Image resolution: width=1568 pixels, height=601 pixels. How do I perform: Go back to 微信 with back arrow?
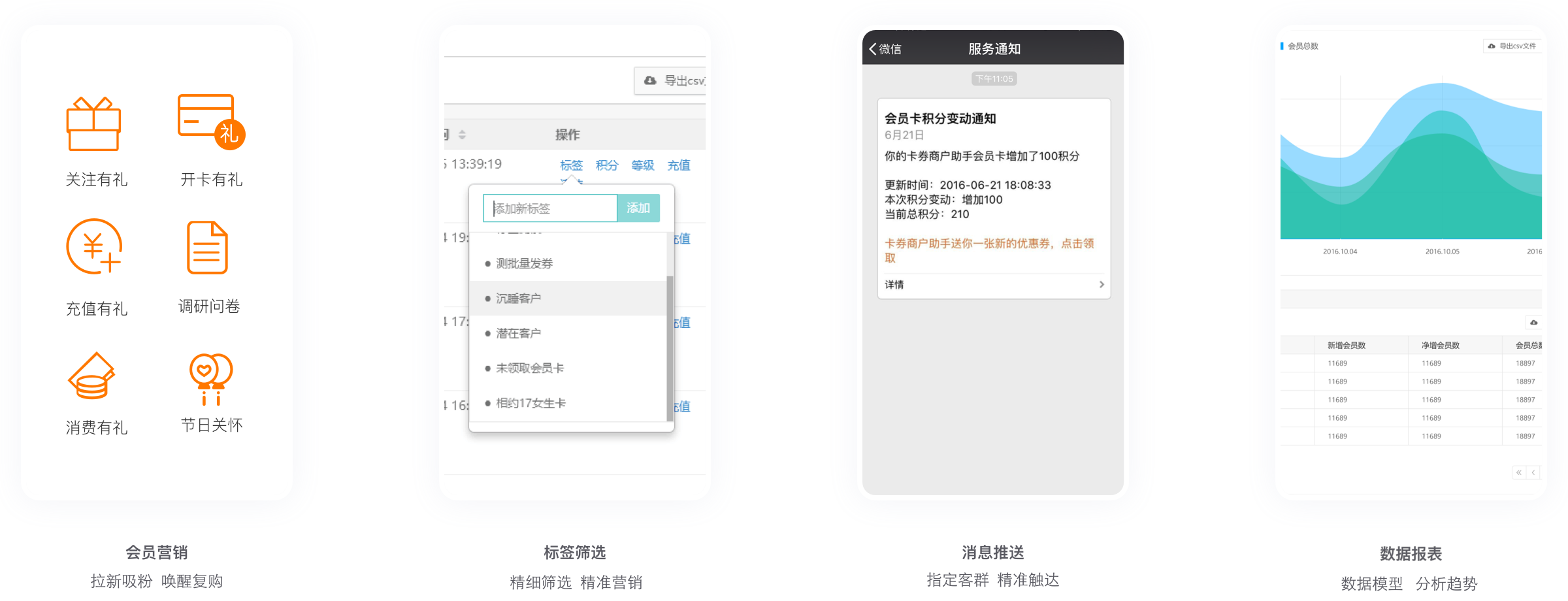(885, 49)
